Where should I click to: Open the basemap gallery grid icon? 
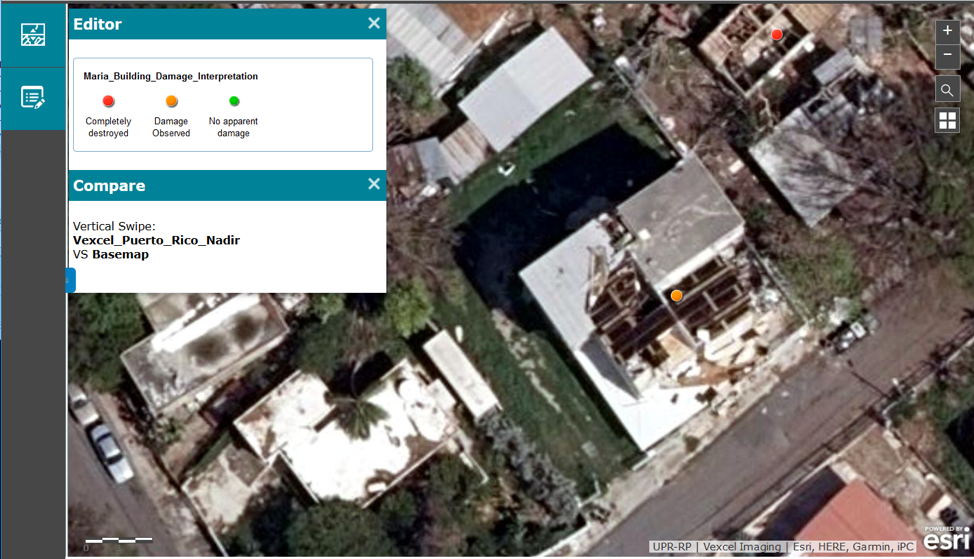tap(947, 120)
